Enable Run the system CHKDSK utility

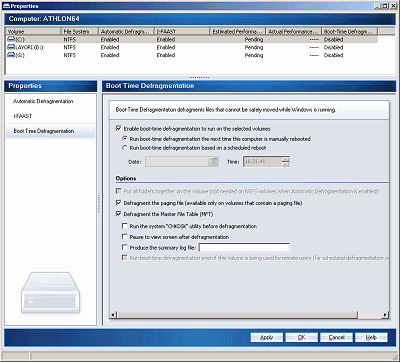(x=125, y=226)
